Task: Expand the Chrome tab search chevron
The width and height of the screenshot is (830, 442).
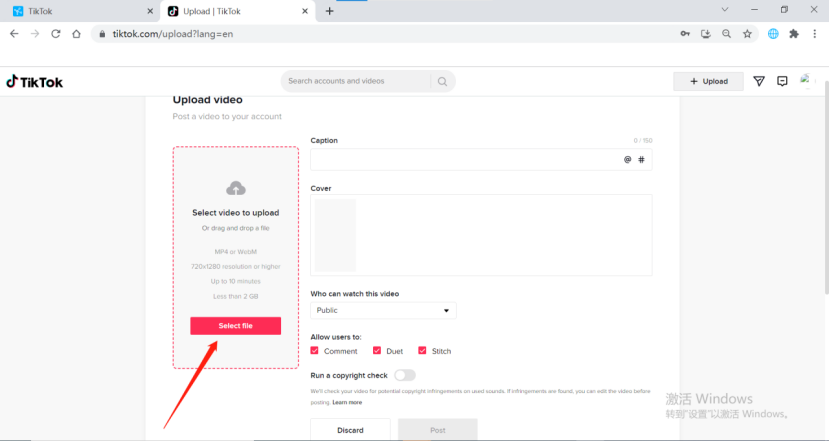Action: (725, 10)
